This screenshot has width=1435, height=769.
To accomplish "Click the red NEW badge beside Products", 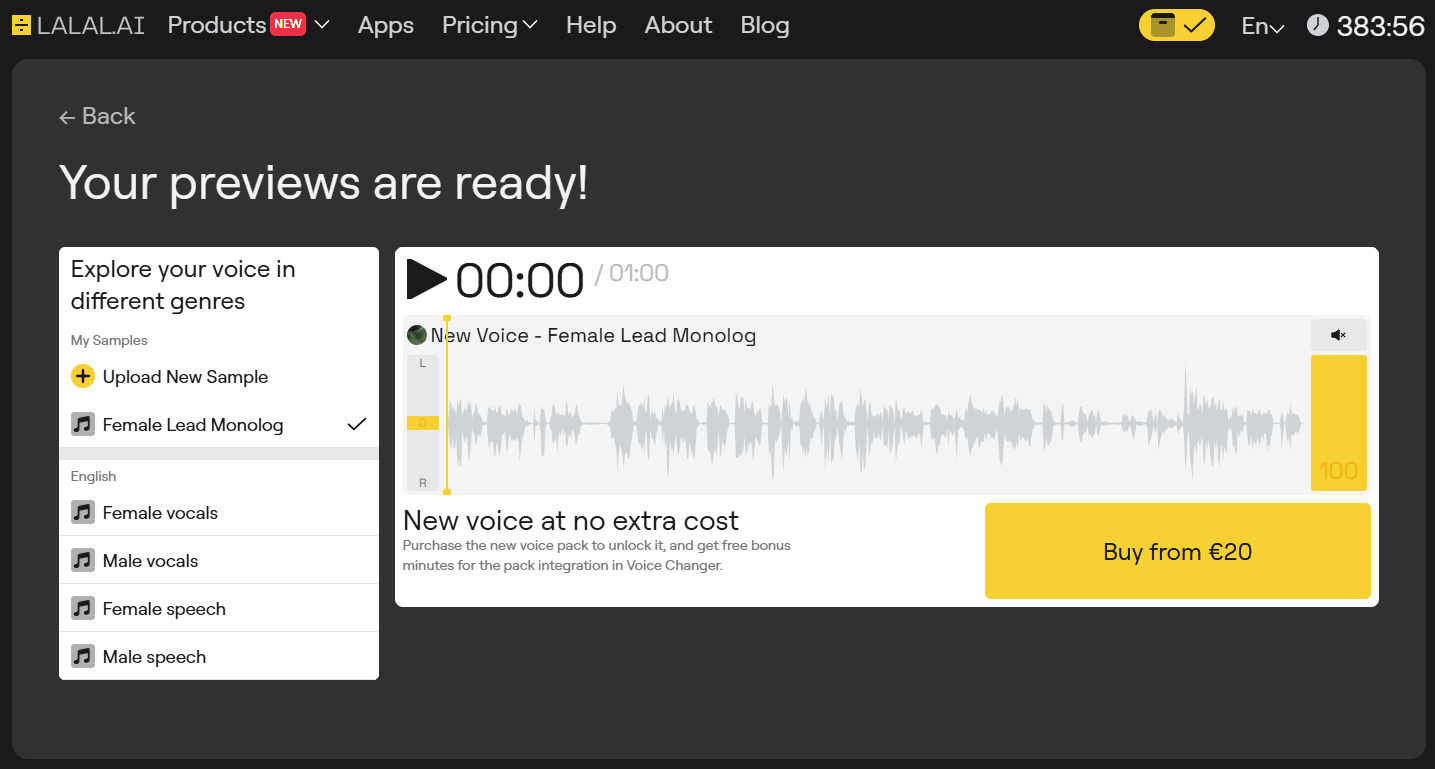I will 288,24.
